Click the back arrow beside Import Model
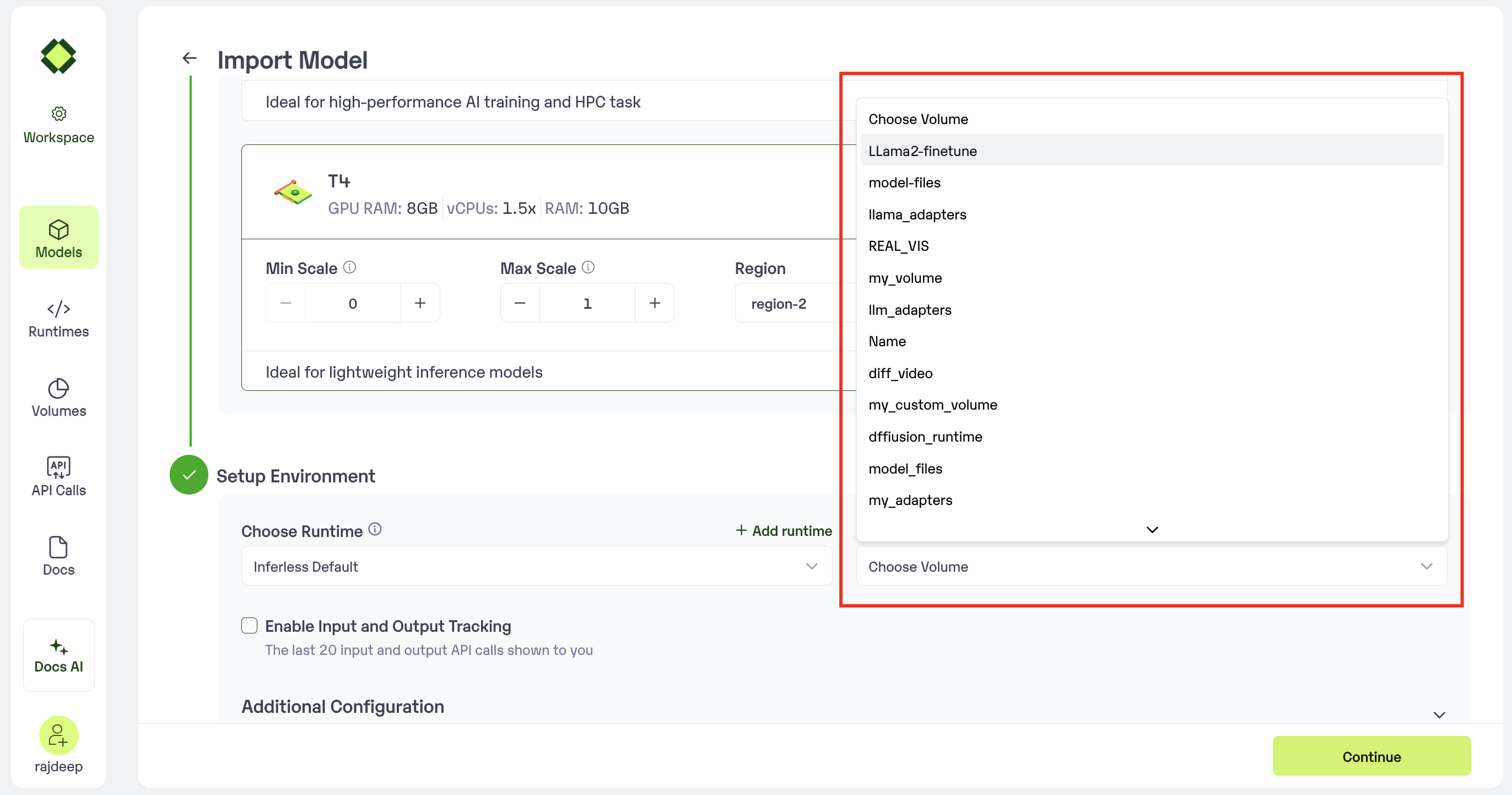 tap(189, 58)
